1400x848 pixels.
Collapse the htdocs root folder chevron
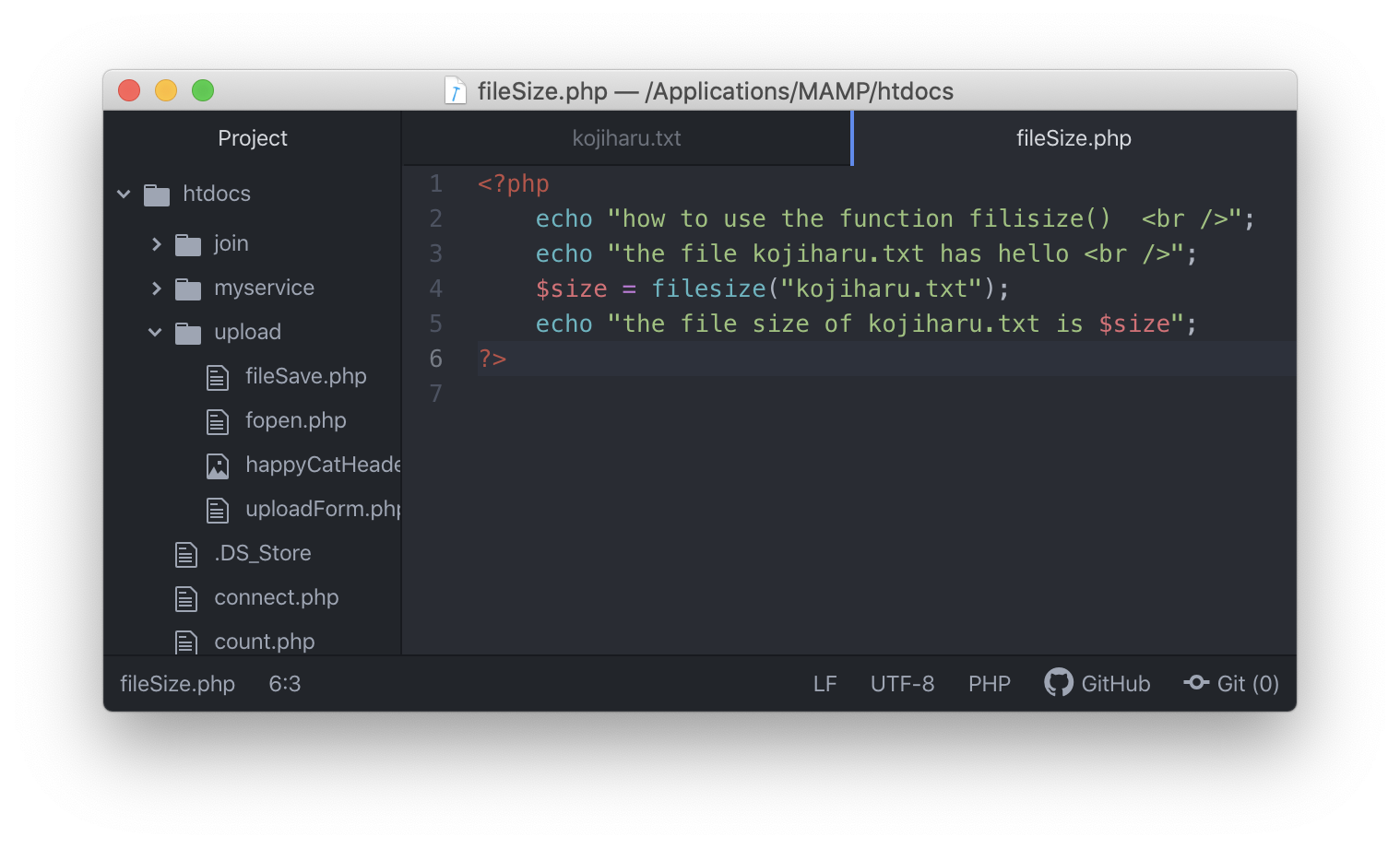coord(124,194)
